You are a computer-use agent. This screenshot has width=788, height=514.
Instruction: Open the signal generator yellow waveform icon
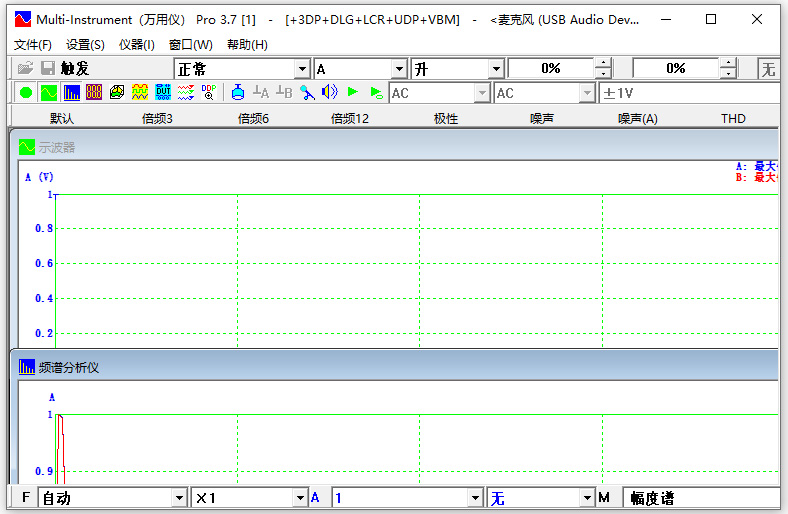click(140, 92)
